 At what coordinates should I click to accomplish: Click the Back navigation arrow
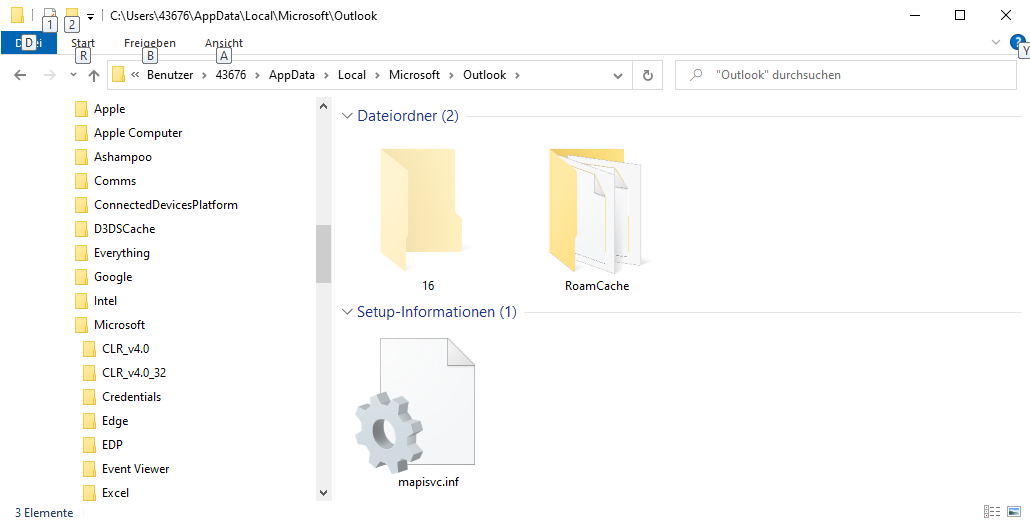pos(20,75)
